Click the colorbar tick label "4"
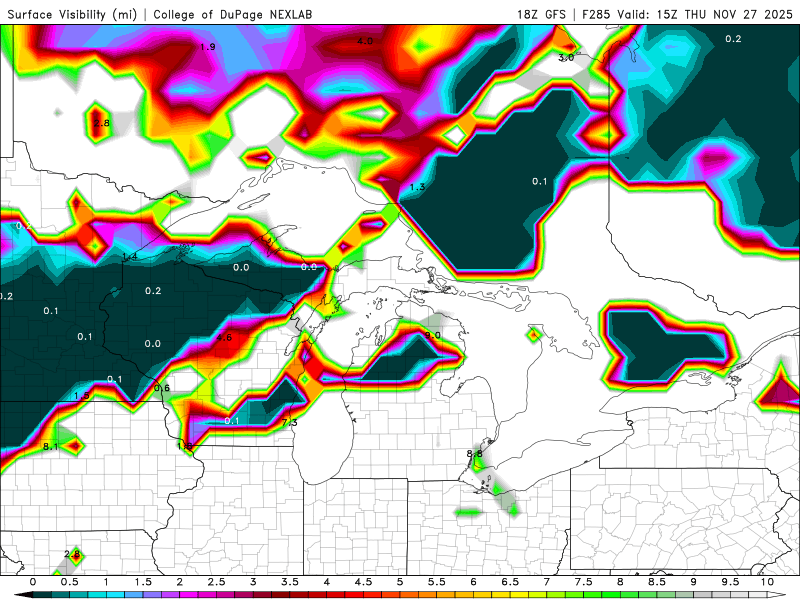 coord(327,582)
